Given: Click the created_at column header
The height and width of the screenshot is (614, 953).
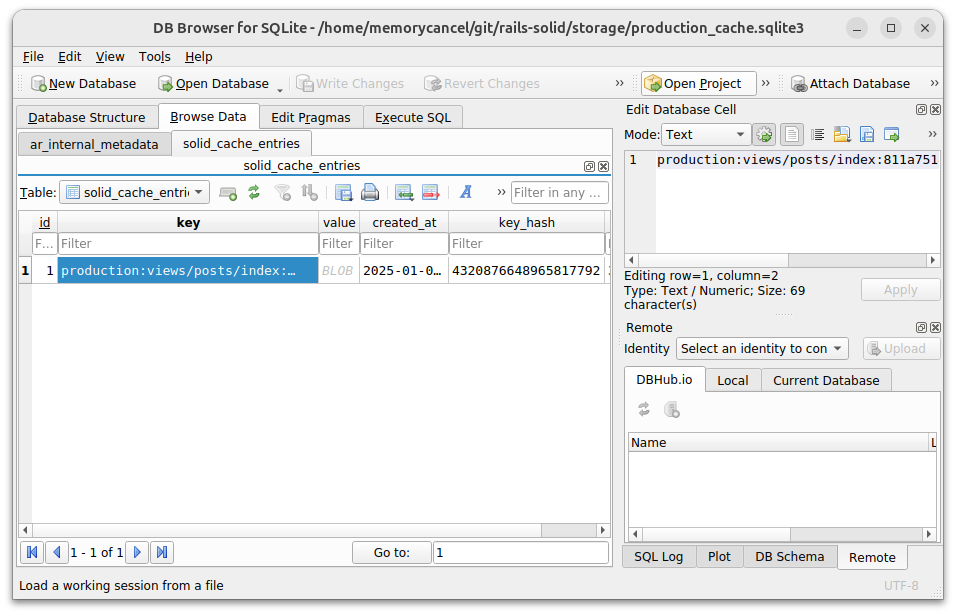Looking at the screenshot, I should [x=404, y=222].
